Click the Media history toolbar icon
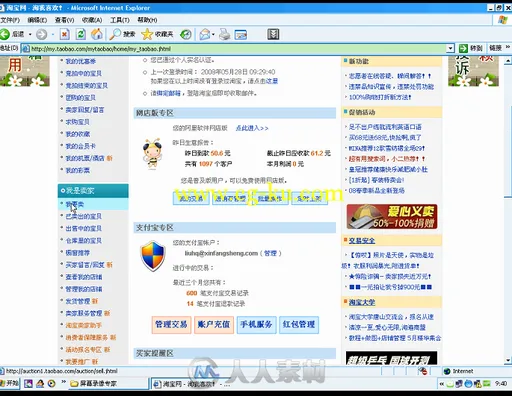Screen dimensions: 512x396 coord(186,34)
